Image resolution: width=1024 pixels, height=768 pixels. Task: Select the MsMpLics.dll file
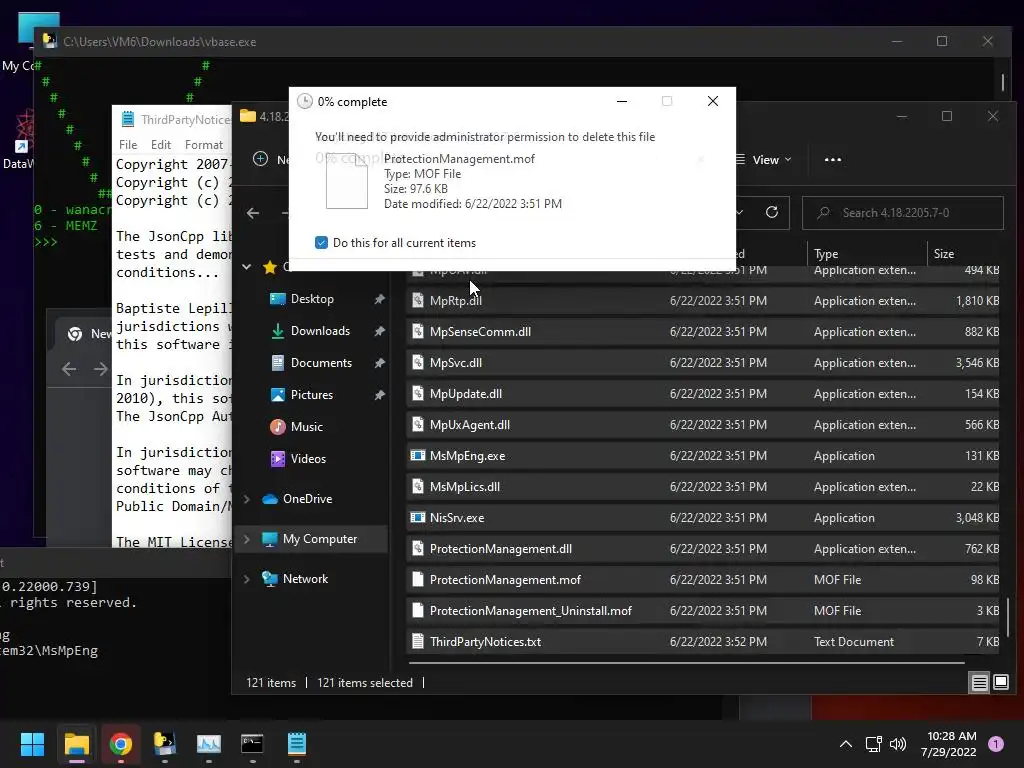703,487
